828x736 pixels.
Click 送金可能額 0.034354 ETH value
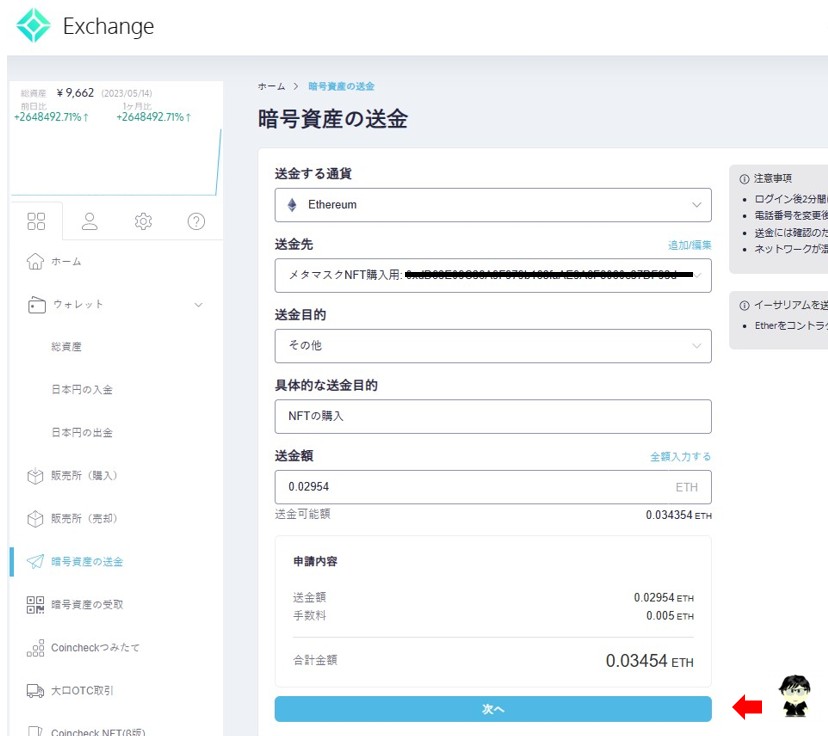click(679, 515)
